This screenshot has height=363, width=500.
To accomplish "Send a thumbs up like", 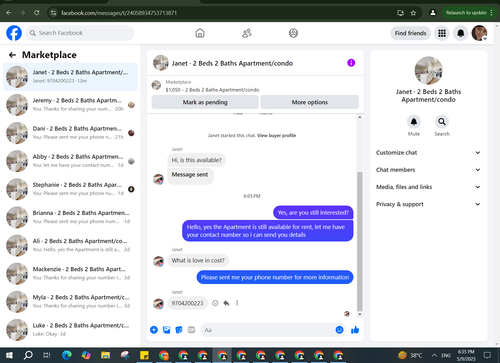I will click(355, 330).
